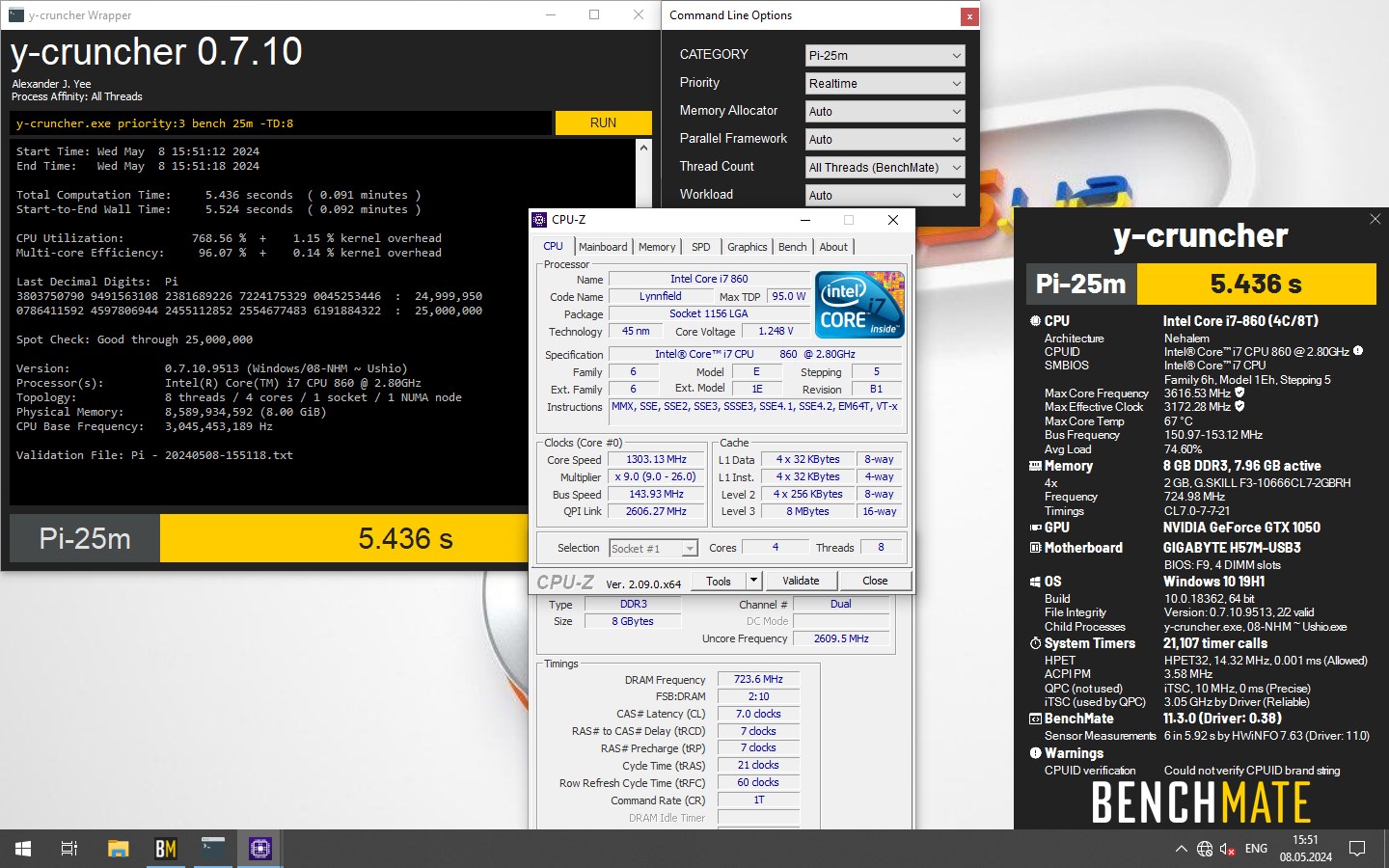Viewport: 1389px width, 868px height.
Task: Open the notification center icon
Action: point(1357,849)
